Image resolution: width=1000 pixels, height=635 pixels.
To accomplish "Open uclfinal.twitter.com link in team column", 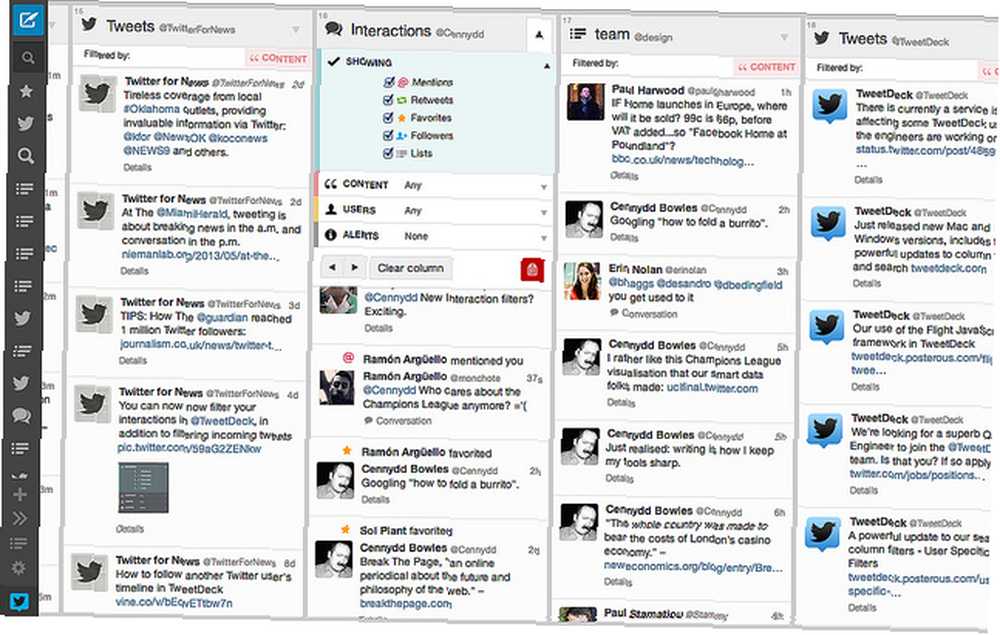I will pyautogui.click(x=712, y=388).
